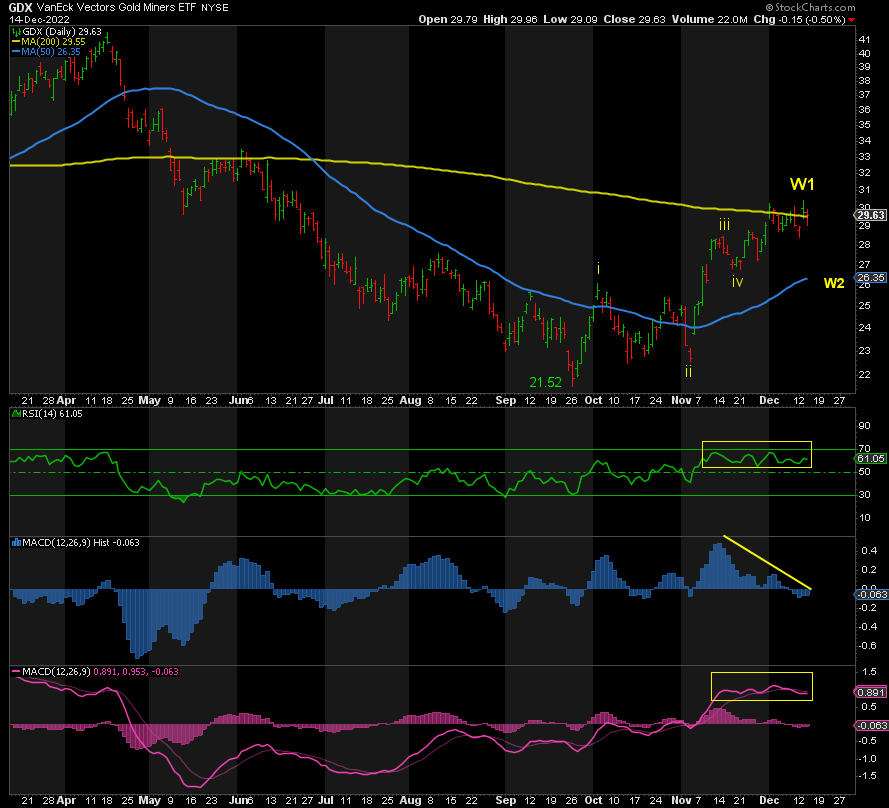Click the 61.05 RSI value tag on axis

(x=870, y=458)
